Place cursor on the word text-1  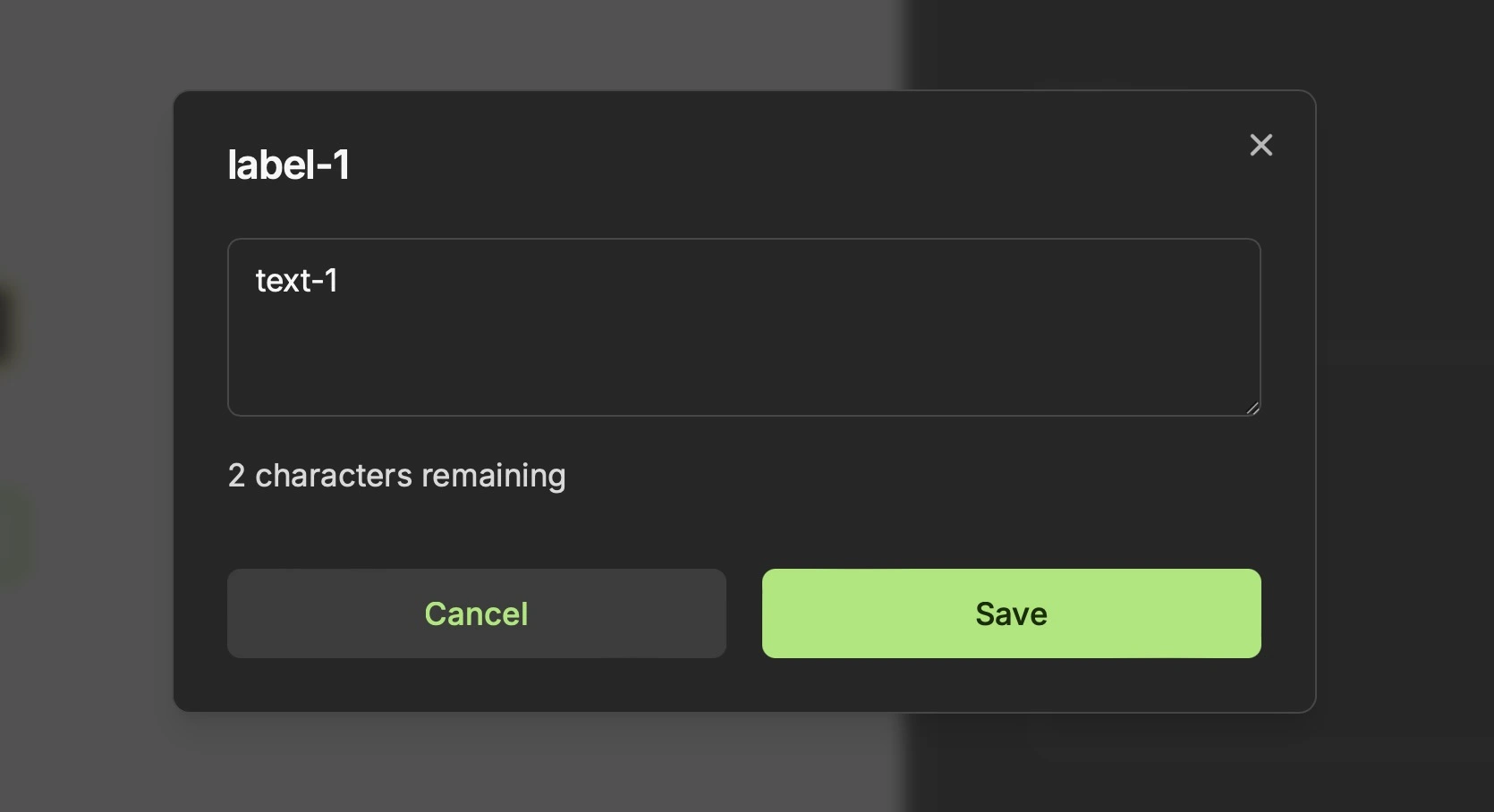[x=296, y=281]
